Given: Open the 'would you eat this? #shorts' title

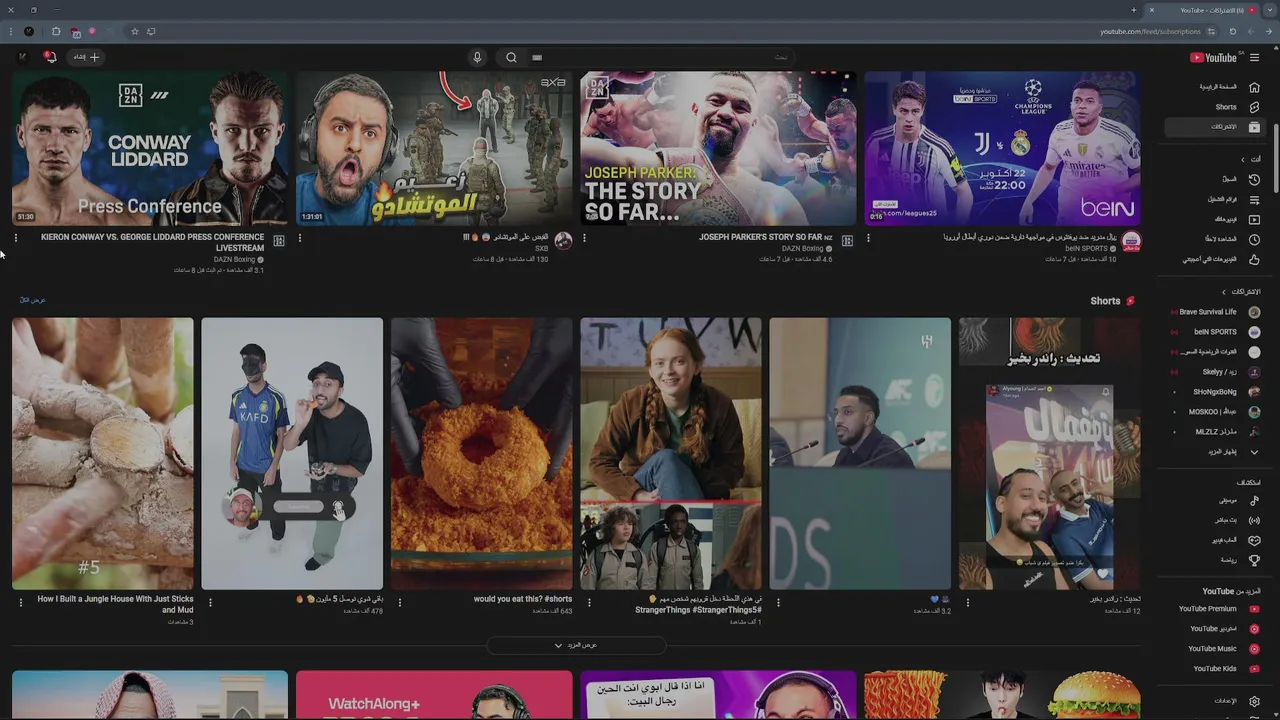Looking at the screenshot, I should point(523,599).
